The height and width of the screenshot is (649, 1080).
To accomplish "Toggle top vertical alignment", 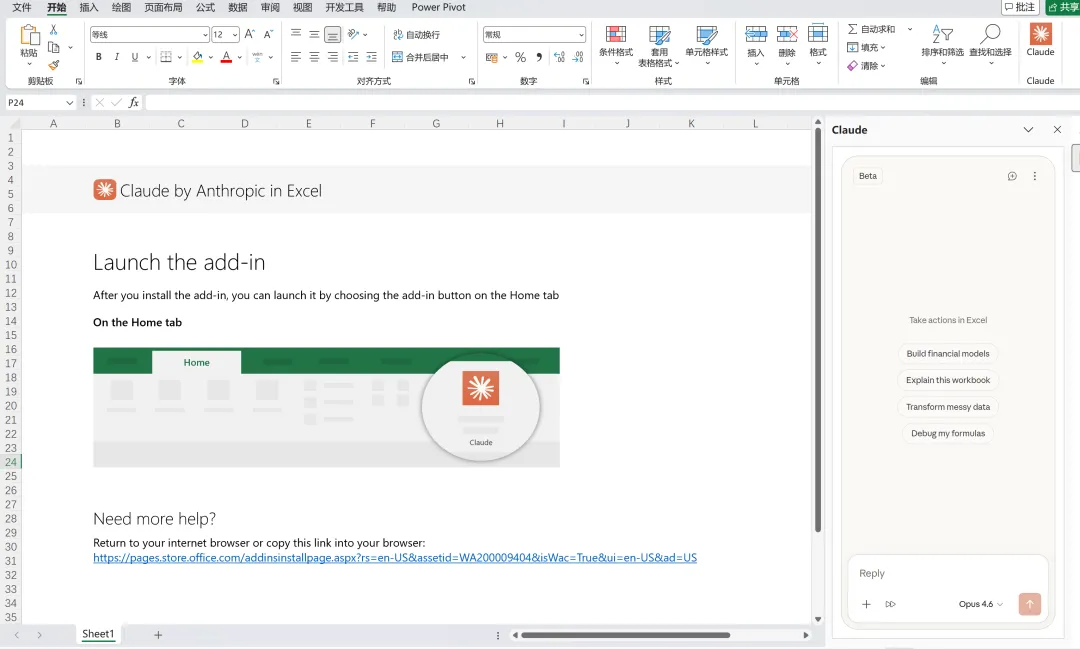I will click(x=295, y=34).
